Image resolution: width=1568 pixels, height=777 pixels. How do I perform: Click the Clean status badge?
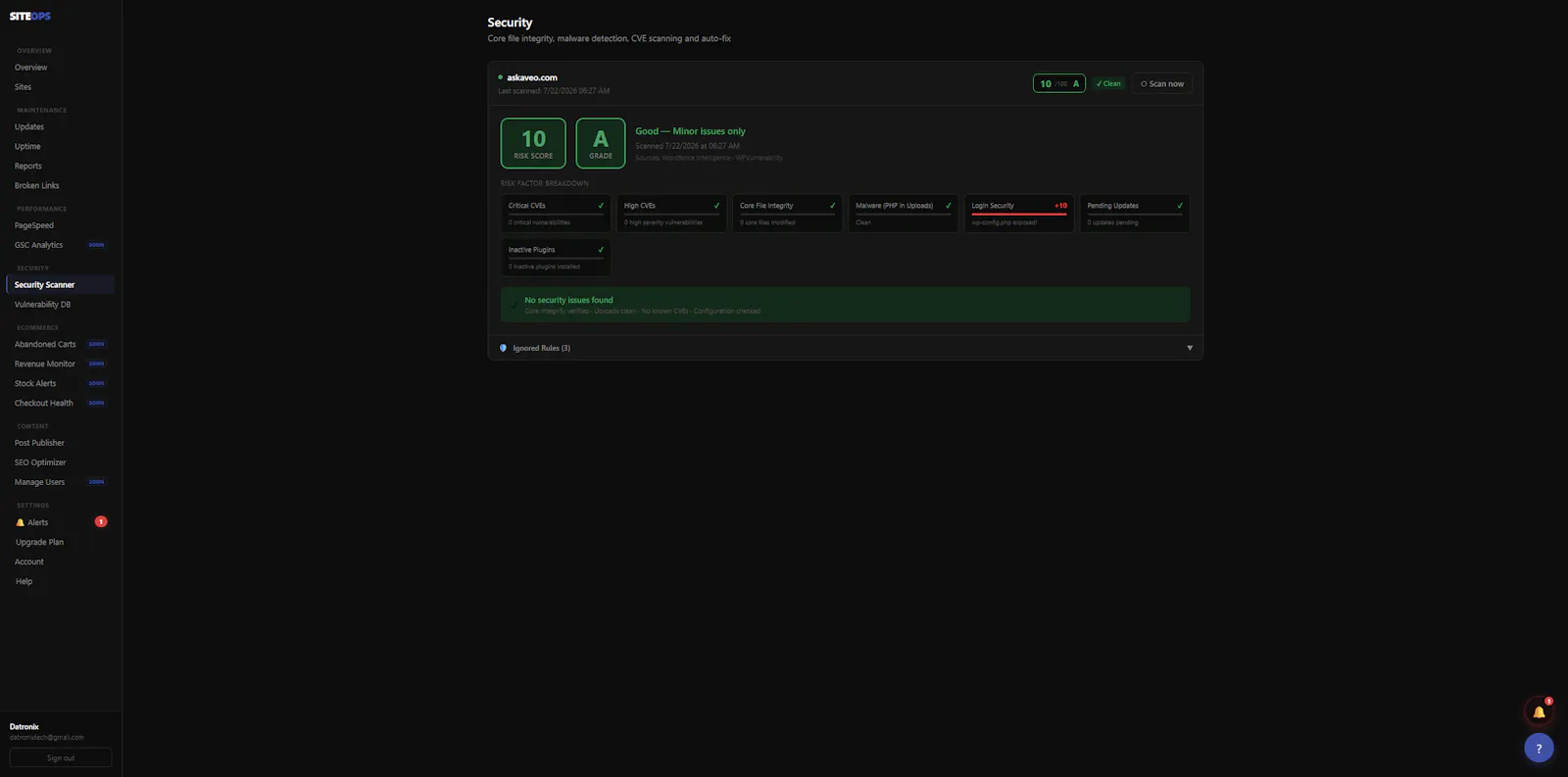point(1108,83)
